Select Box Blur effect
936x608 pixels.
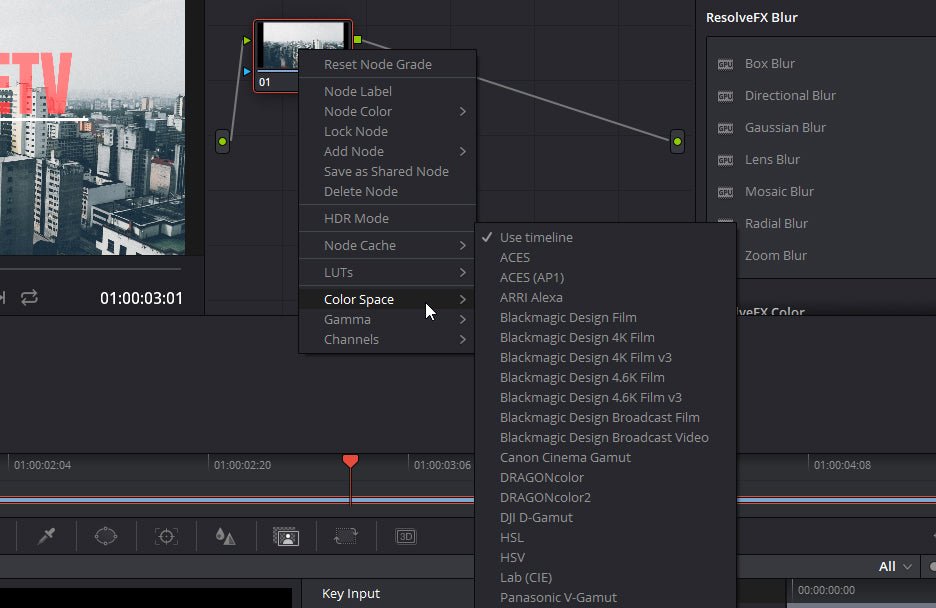pyautogui.click(x=769, y=64)
